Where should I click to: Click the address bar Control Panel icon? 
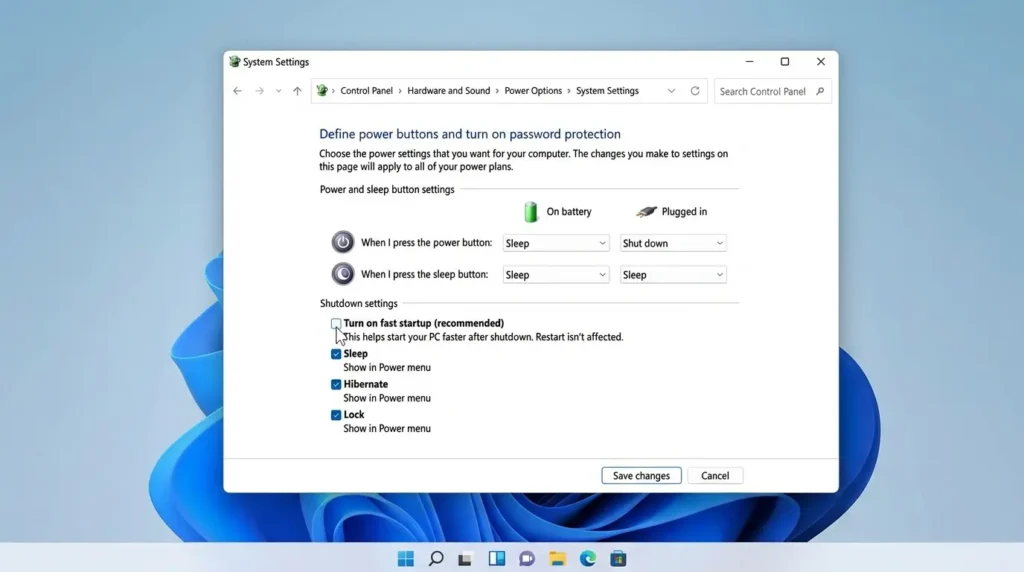point(322,91)
